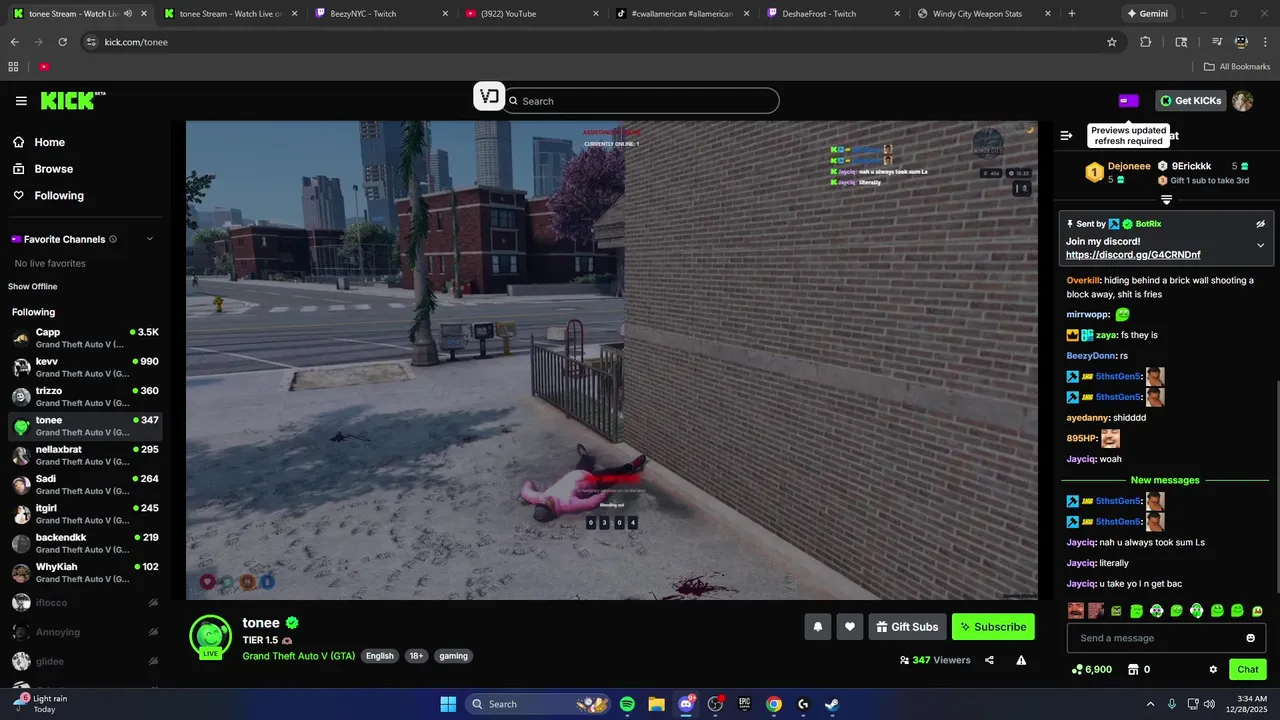Open the browser extensions puzzle icon
The image size is (1280, 720).
point(1146,42)
